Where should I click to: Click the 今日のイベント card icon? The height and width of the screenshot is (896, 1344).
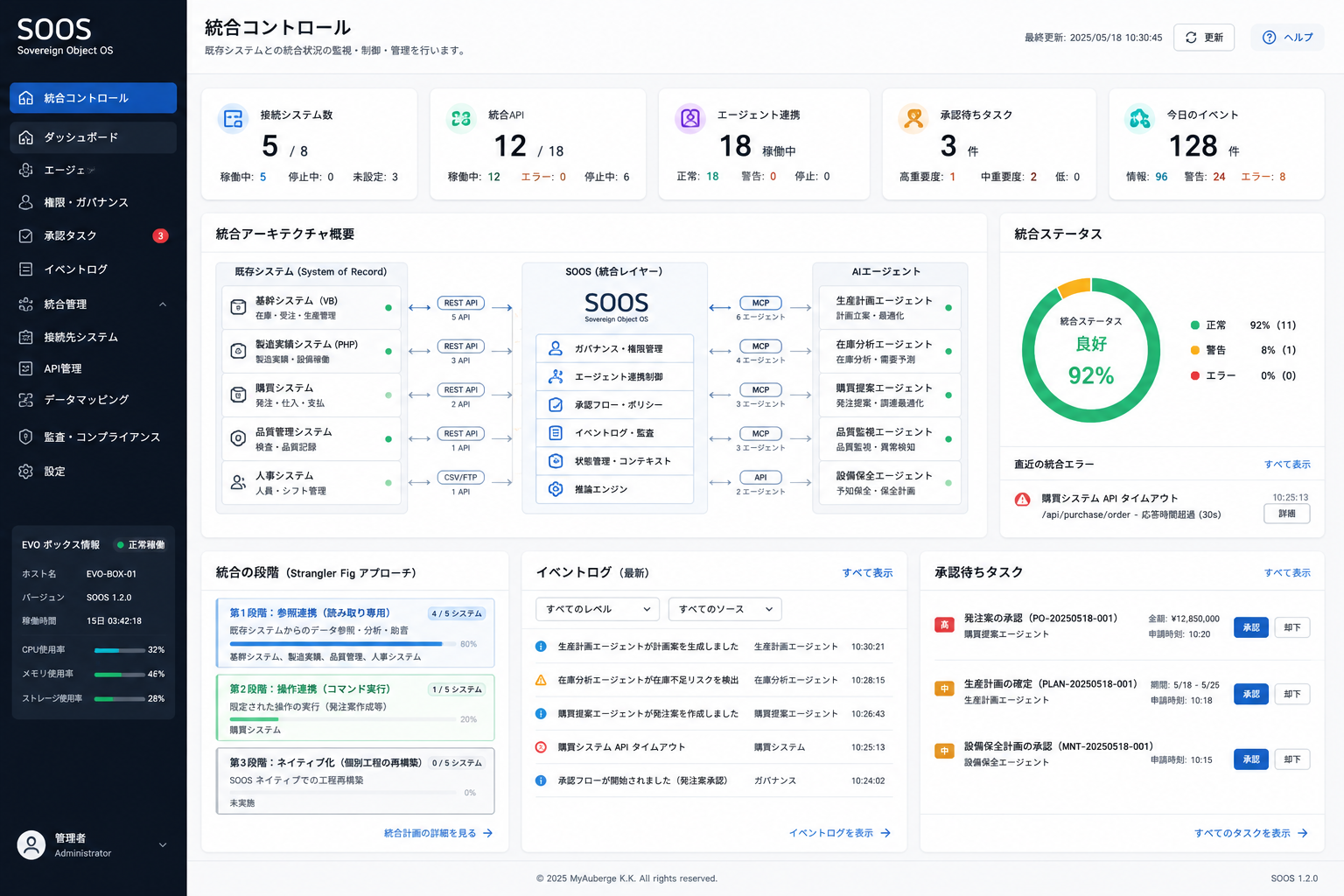tap(1139, 118)
